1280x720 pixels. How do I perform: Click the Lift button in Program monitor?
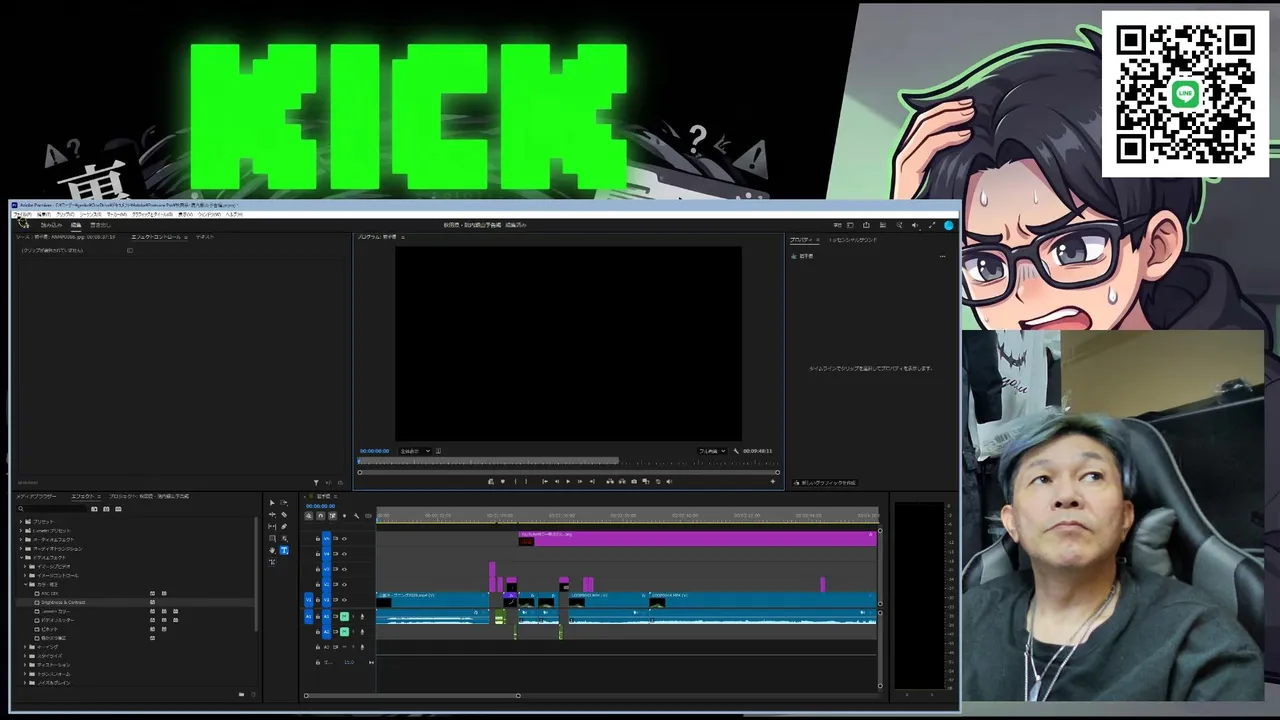click(610, 482)
